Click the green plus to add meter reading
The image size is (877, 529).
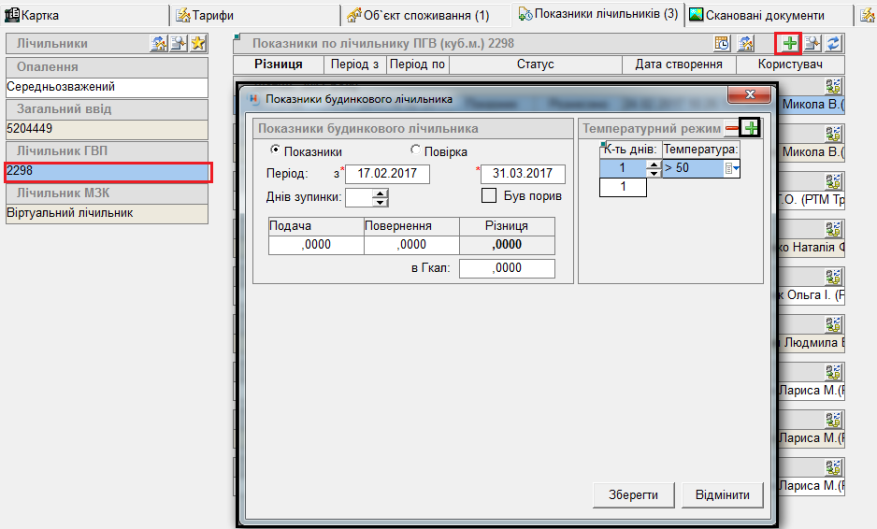[x=790, y=44]
